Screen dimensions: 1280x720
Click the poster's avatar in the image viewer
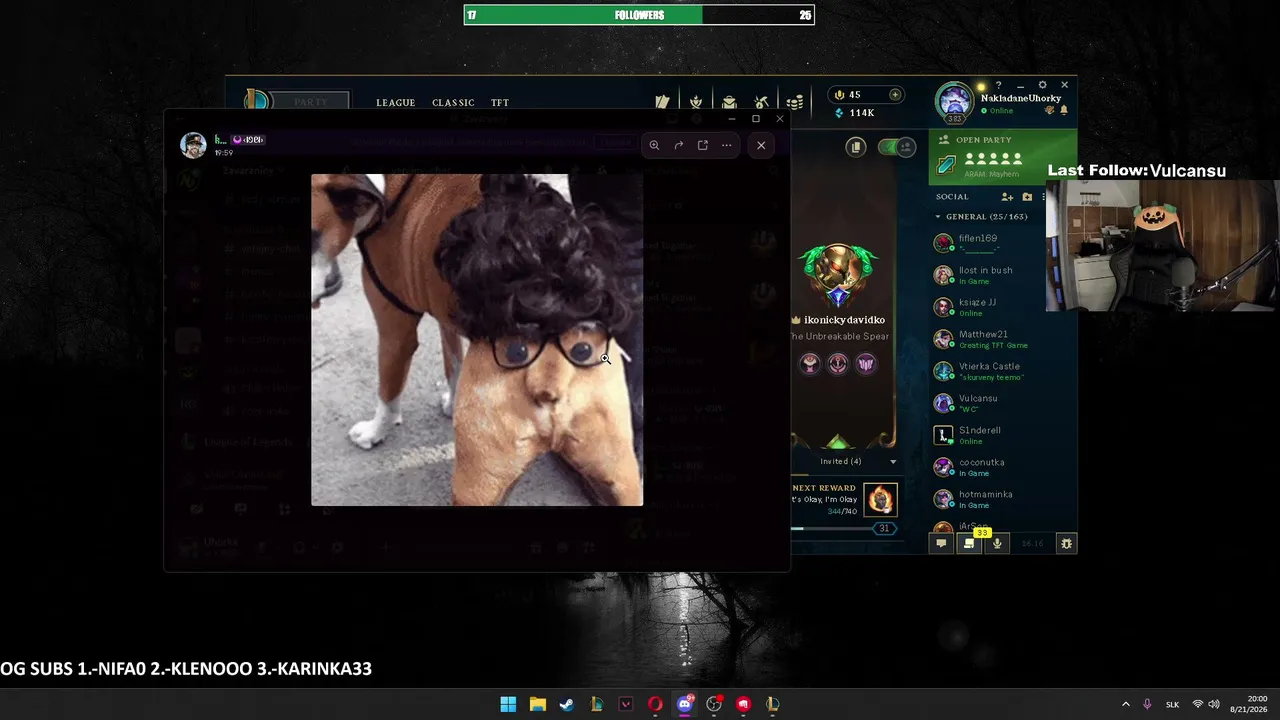point(193,145)
